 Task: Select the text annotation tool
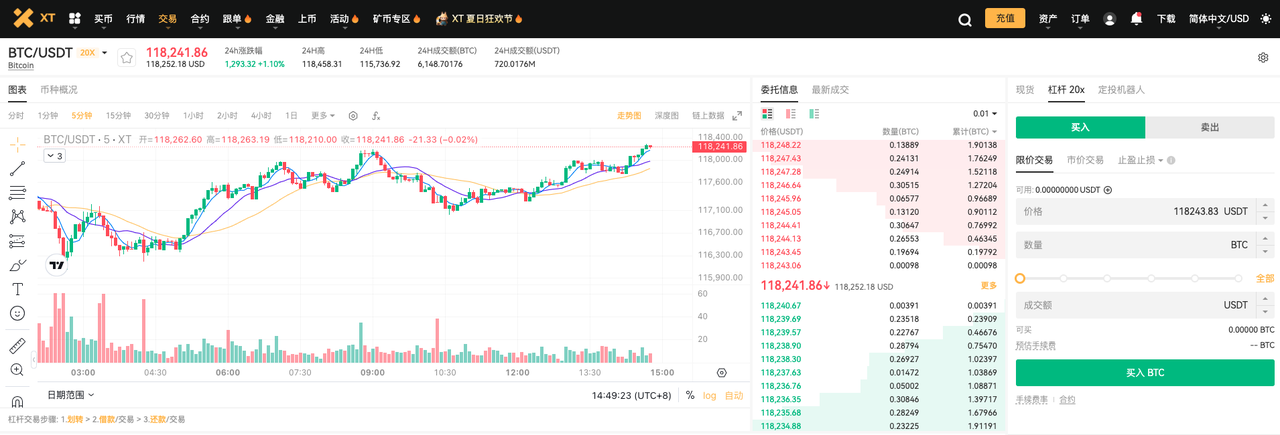(17, 289)
